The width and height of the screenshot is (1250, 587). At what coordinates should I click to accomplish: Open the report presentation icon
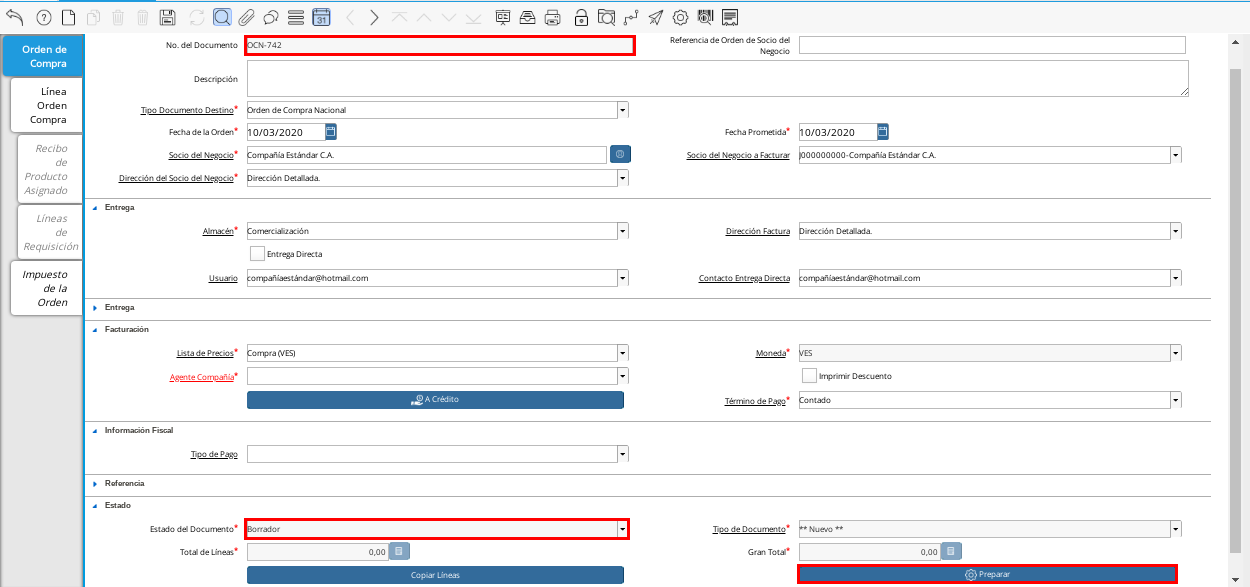[x=502, y=17]
